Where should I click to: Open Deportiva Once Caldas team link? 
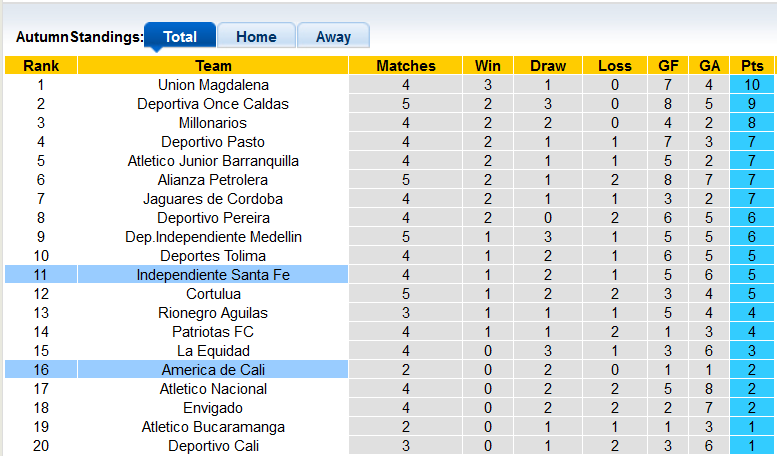click(213, 104)
